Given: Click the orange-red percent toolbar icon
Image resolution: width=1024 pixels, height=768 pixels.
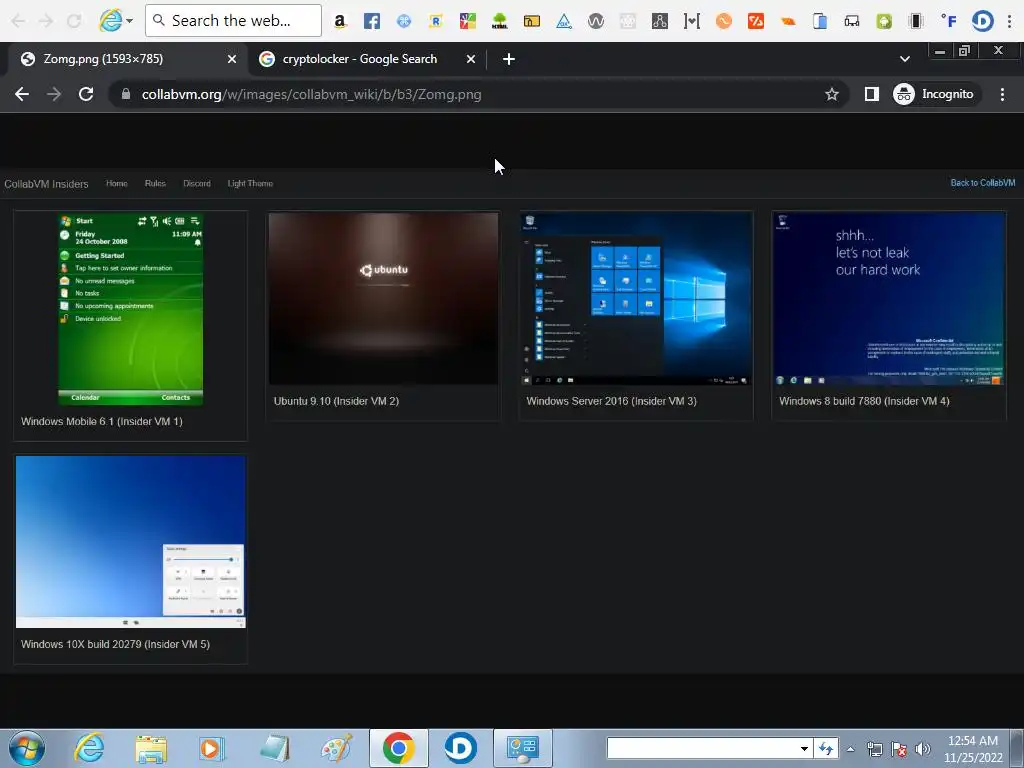Looking at the screenshot, I should [x=756, y=21].
